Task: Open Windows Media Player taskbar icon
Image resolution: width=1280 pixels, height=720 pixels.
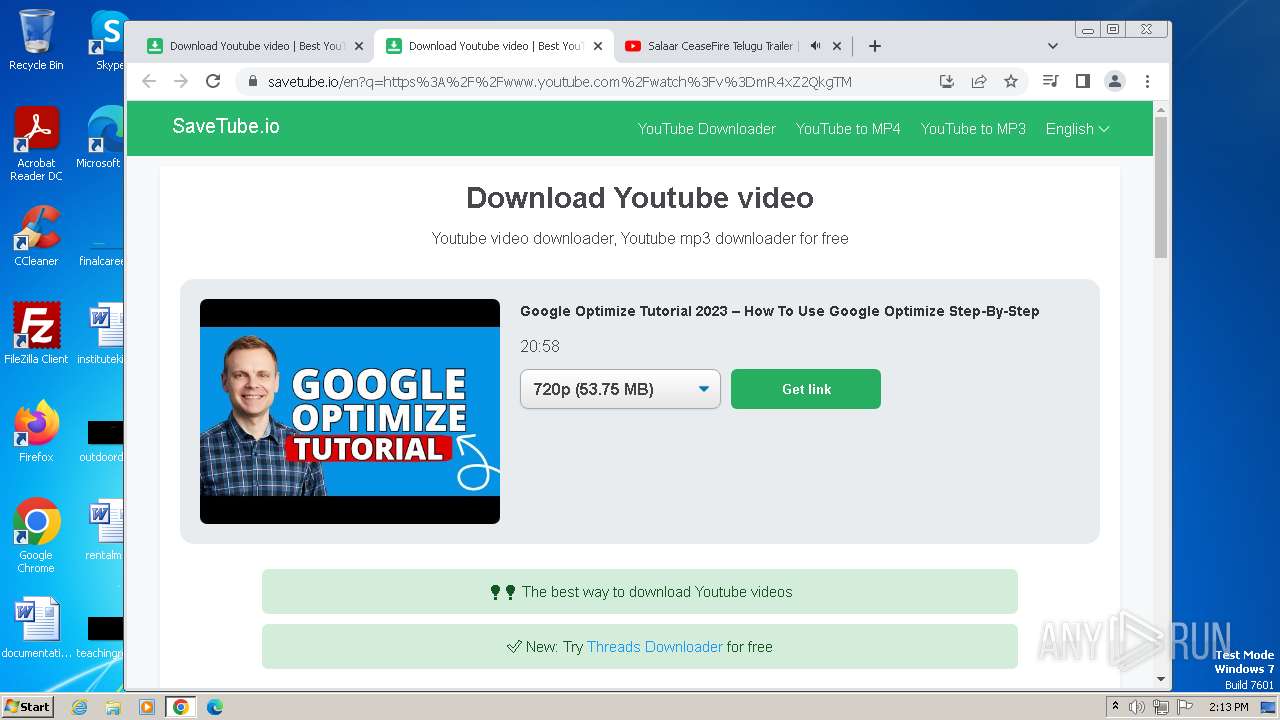Action: (147, 707)
